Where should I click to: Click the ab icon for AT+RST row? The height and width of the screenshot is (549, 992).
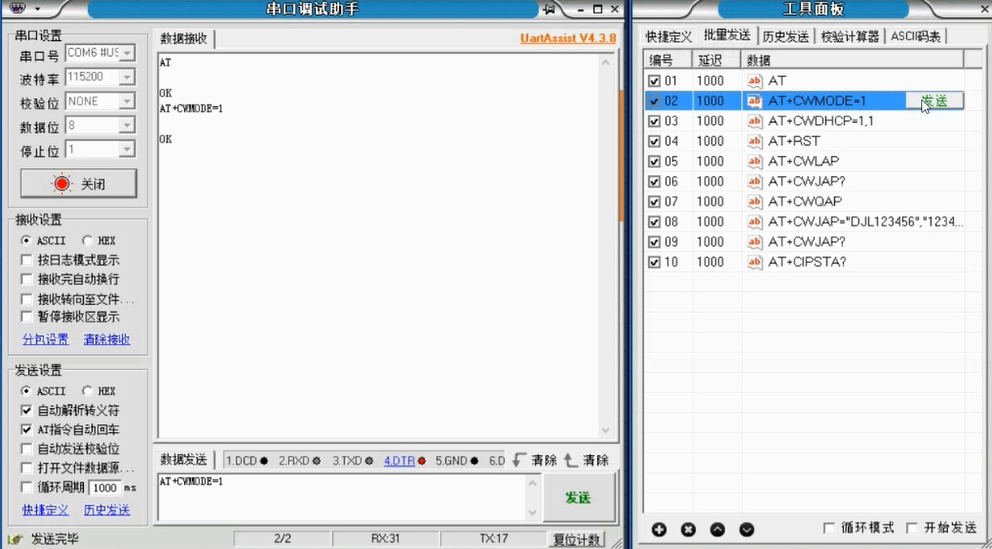(754, 141)
